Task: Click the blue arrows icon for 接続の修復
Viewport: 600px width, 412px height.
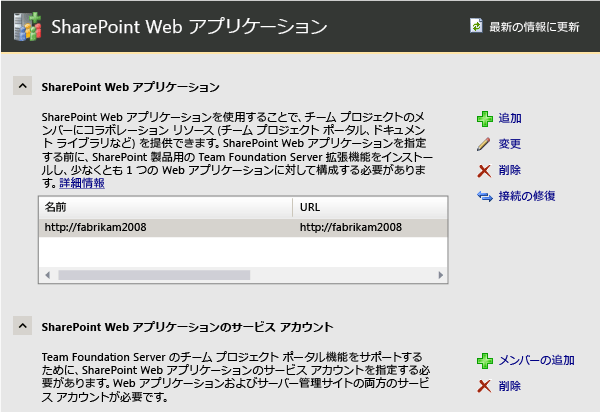Action: pos(485,196)
